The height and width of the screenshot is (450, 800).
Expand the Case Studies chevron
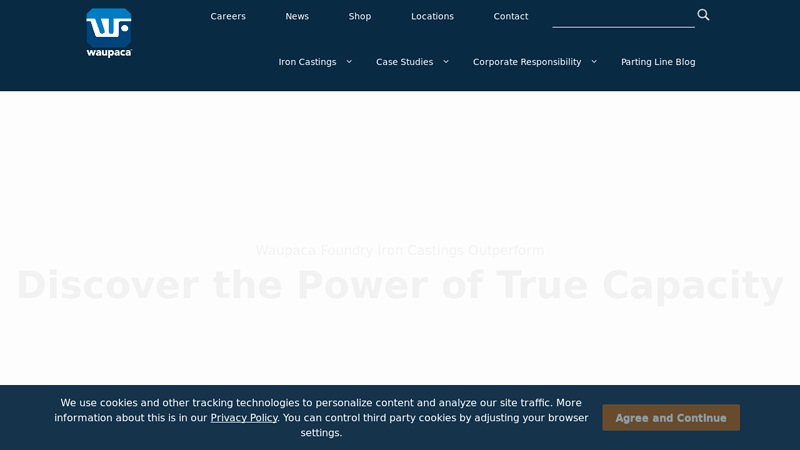446,62
